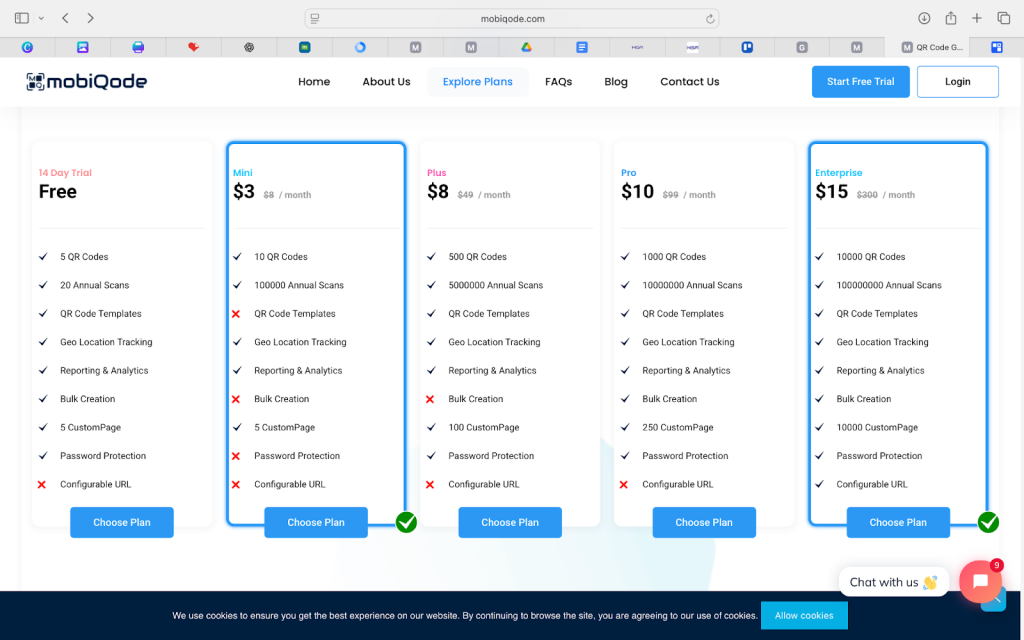Screen dimensions: 1024x640
Task: Reload the page from the address bar
Action: [710, 18]
